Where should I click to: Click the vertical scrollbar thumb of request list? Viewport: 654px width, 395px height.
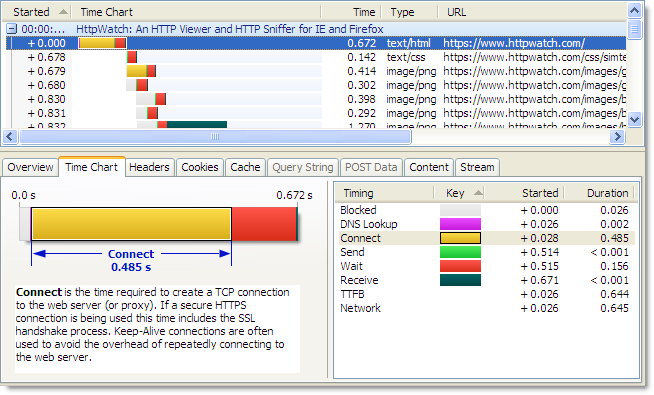click(x=634, y=30)
